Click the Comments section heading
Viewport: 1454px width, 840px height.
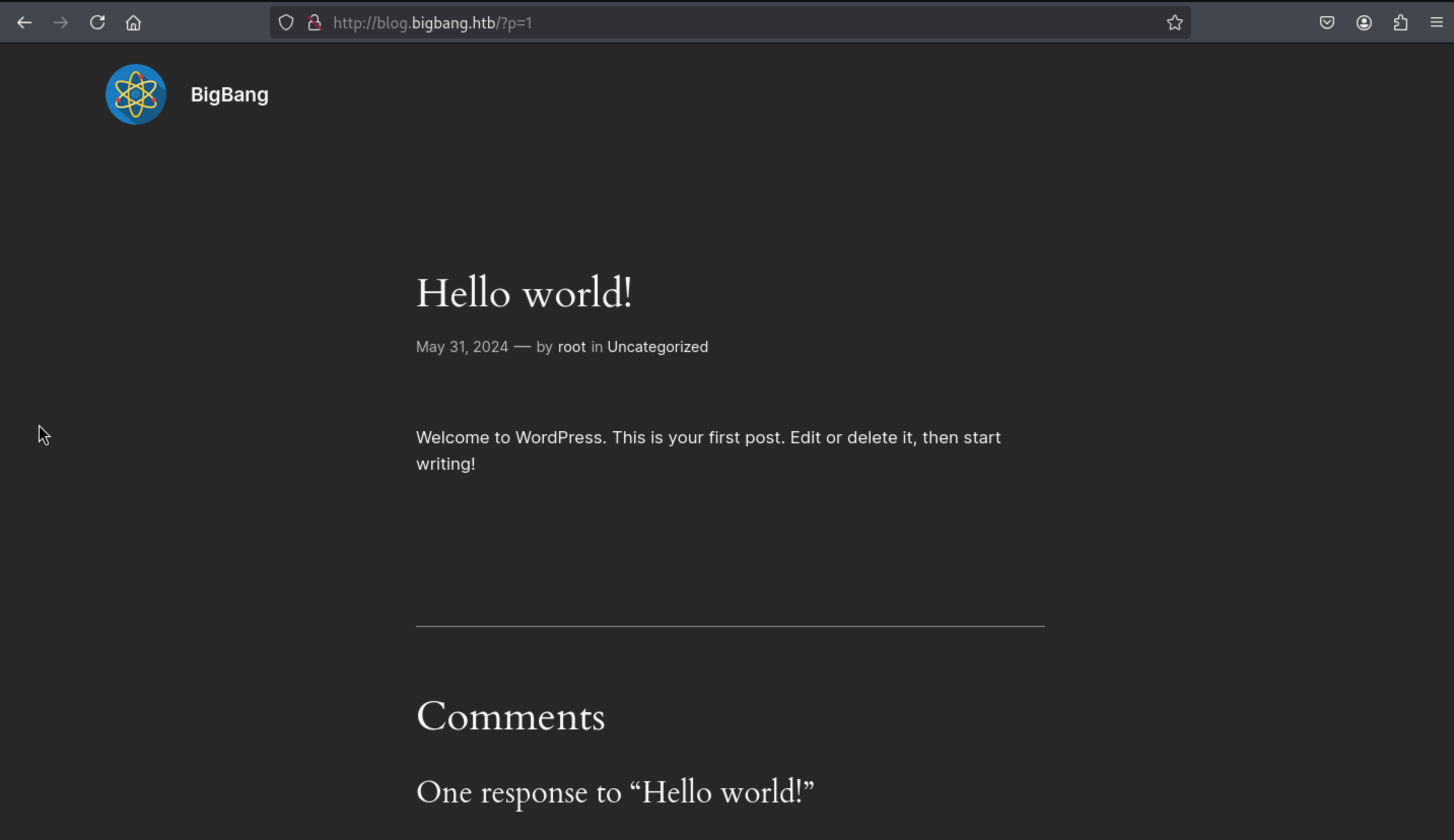click(510, 717)
